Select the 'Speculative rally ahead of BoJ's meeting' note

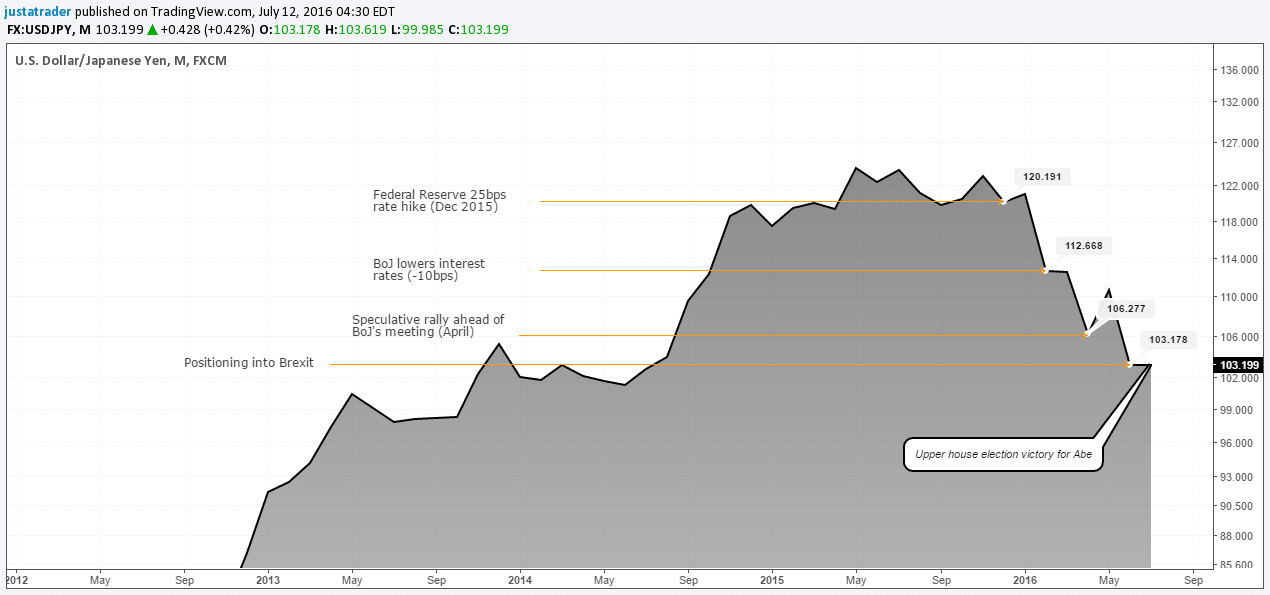[428, 325]
